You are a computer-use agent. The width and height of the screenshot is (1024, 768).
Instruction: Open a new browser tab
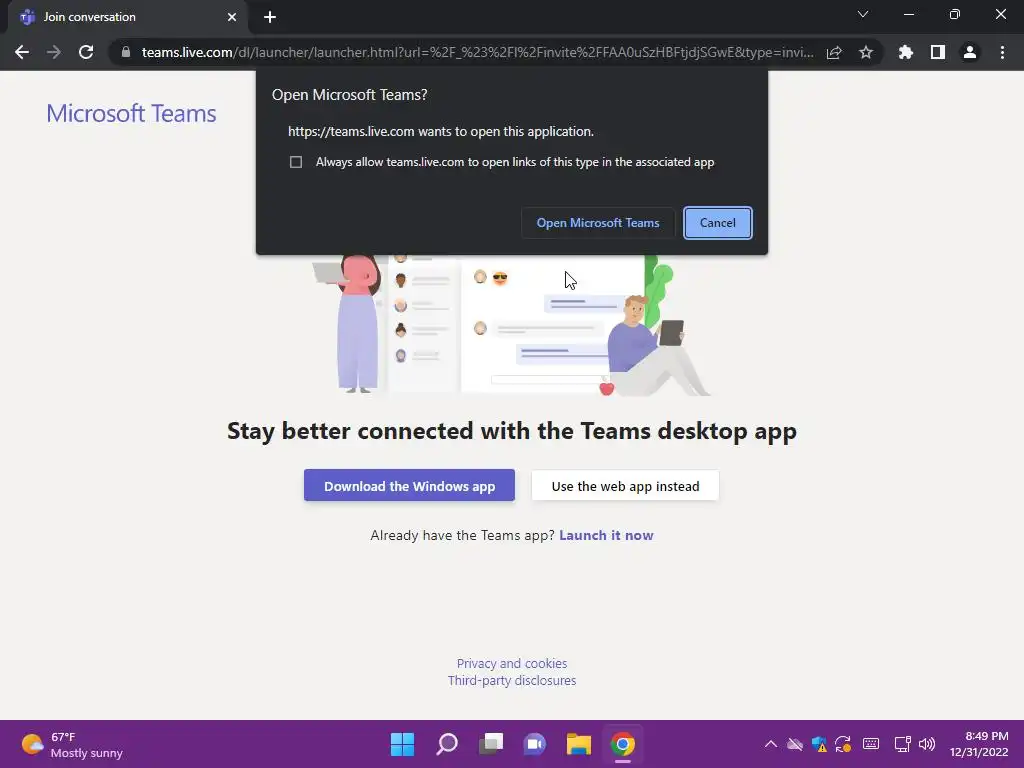(270, 17)
